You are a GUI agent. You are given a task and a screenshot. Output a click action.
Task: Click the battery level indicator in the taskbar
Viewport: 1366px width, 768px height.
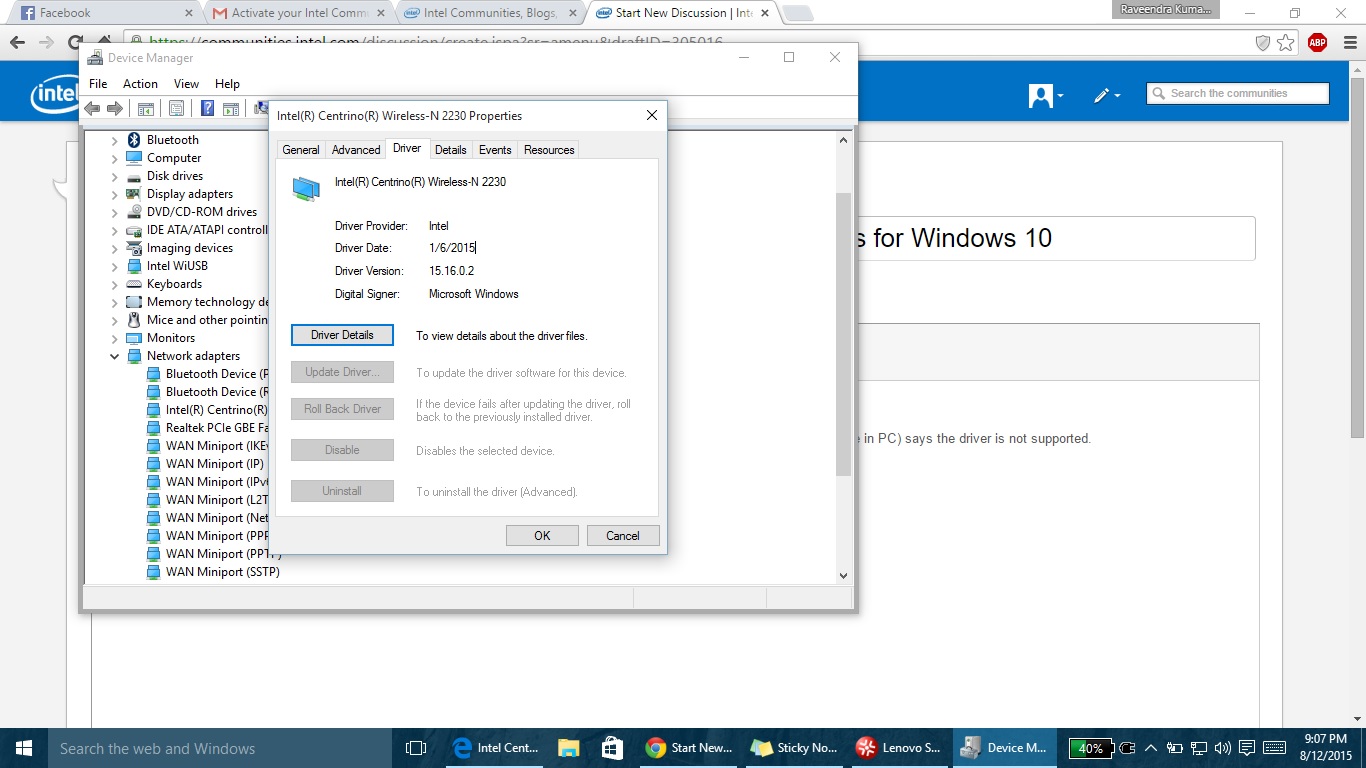pos(1093,747)
